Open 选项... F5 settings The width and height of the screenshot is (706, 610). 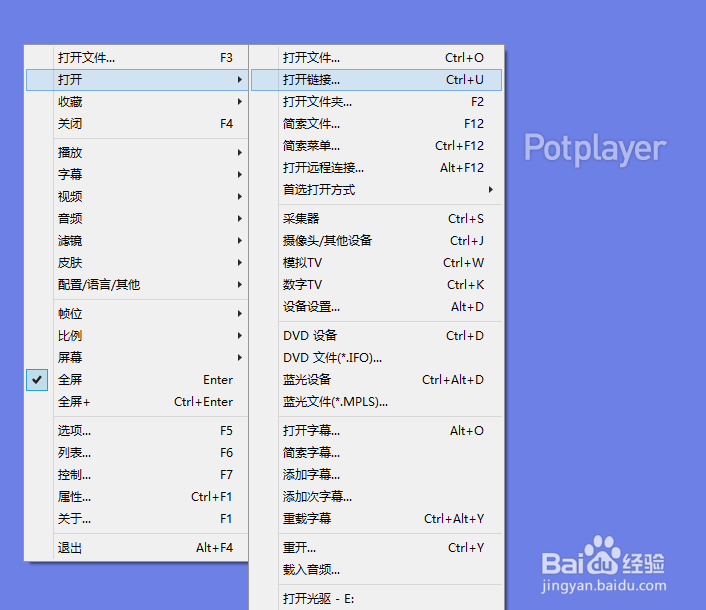pyautogui.click(x=137, y=431)
